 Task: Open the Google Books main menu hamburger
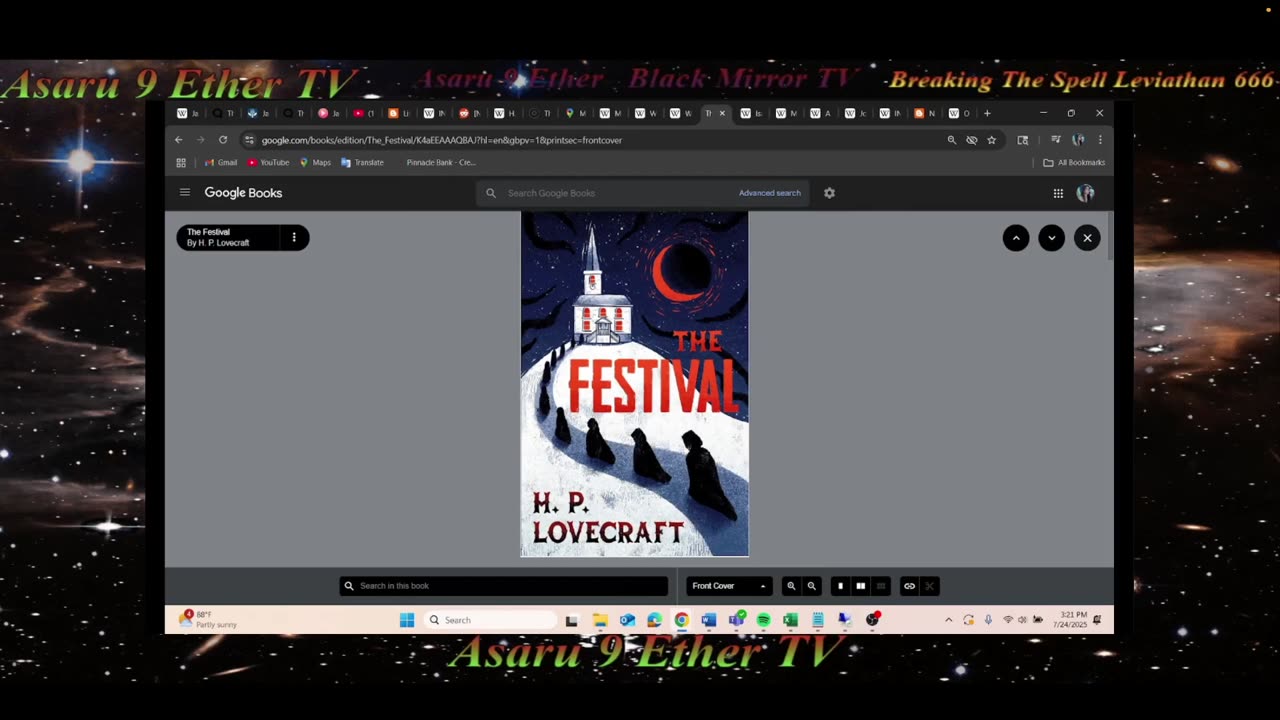(185, 193)
